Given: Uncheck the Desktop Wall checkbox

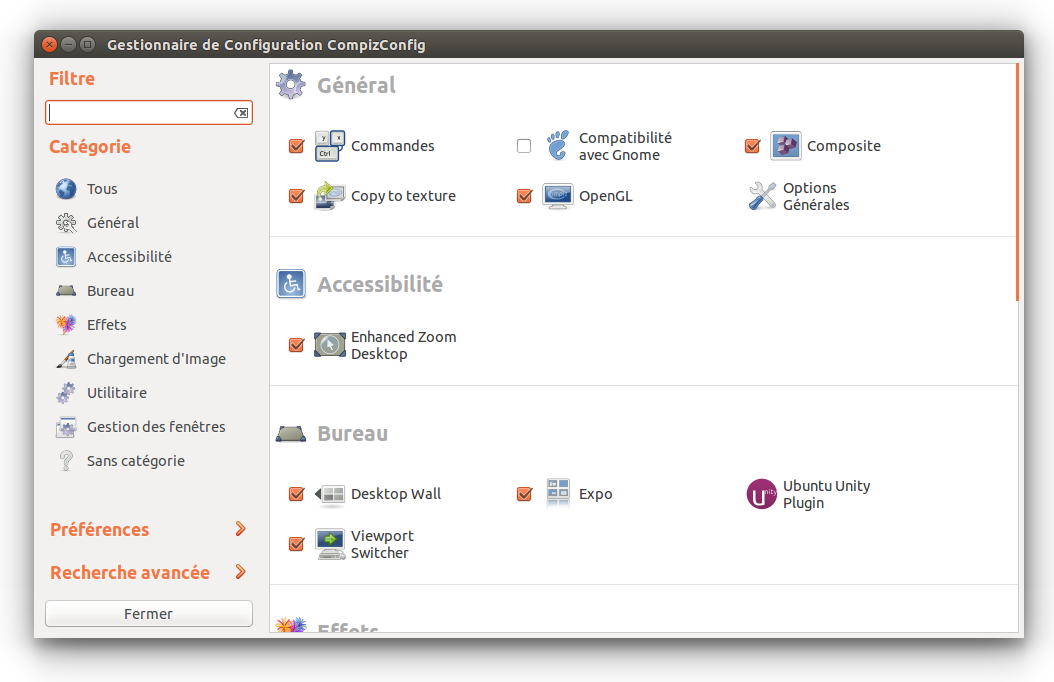Looking at the screenshot, I should click(x=296, y=494).
